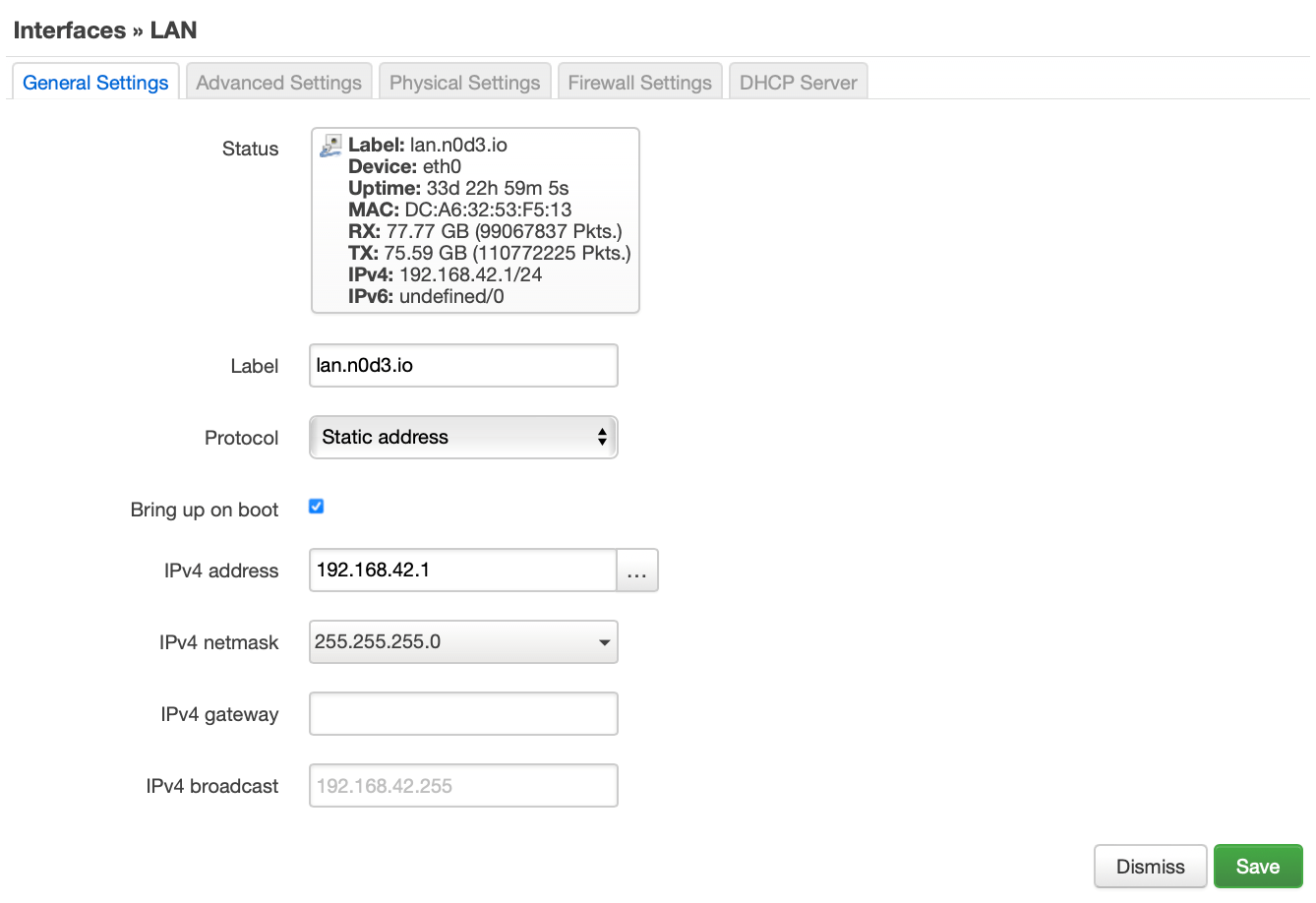Click the Interfaces LAN page heading
The width and height of the screenshot is (1316, 903).
pyautogui.click(x=104, y=30)
